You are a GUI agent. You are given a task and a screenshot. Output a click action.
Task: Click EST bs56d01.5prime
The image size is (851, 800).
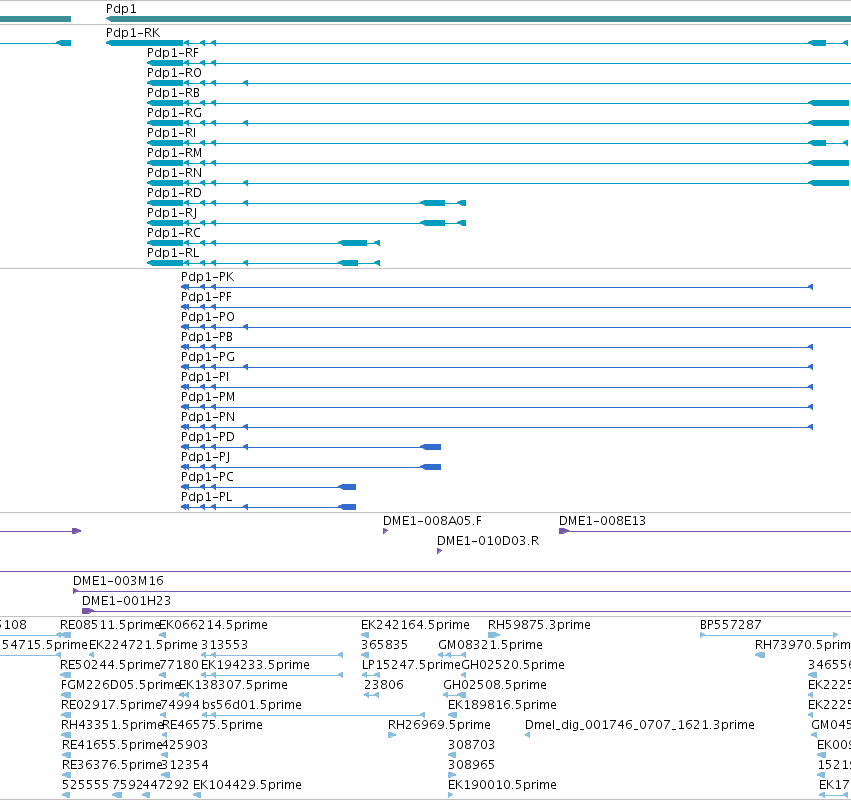tap(252, 706)
